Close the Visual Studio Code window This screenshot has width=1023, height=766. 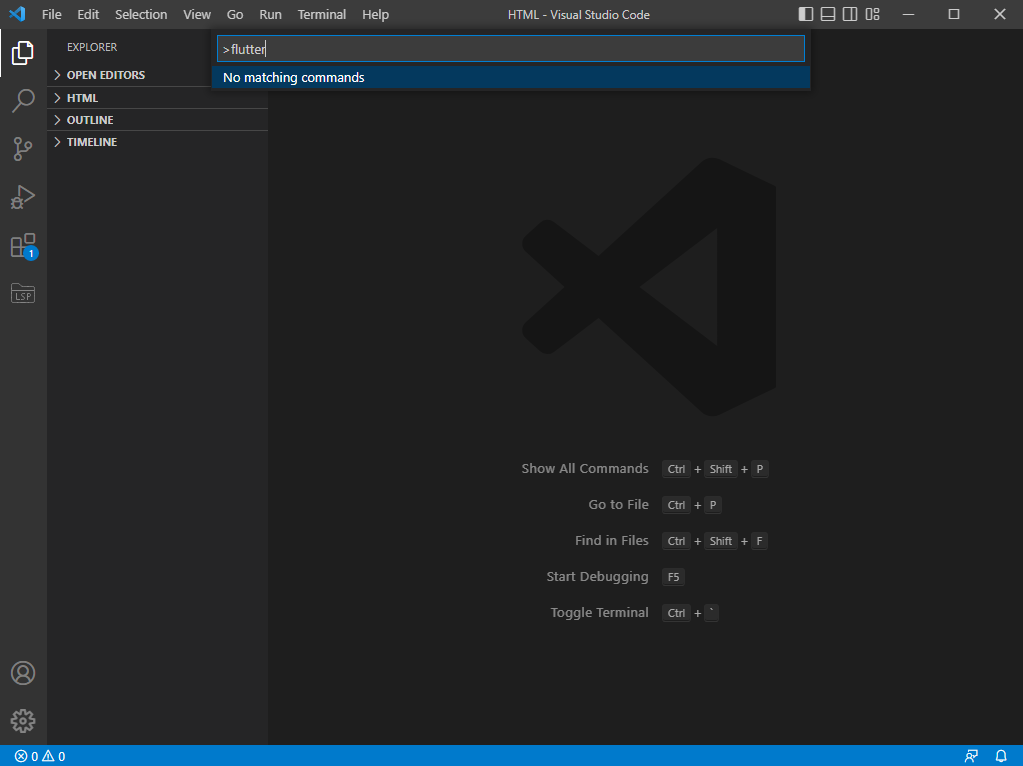click(x=1000, y=14)
